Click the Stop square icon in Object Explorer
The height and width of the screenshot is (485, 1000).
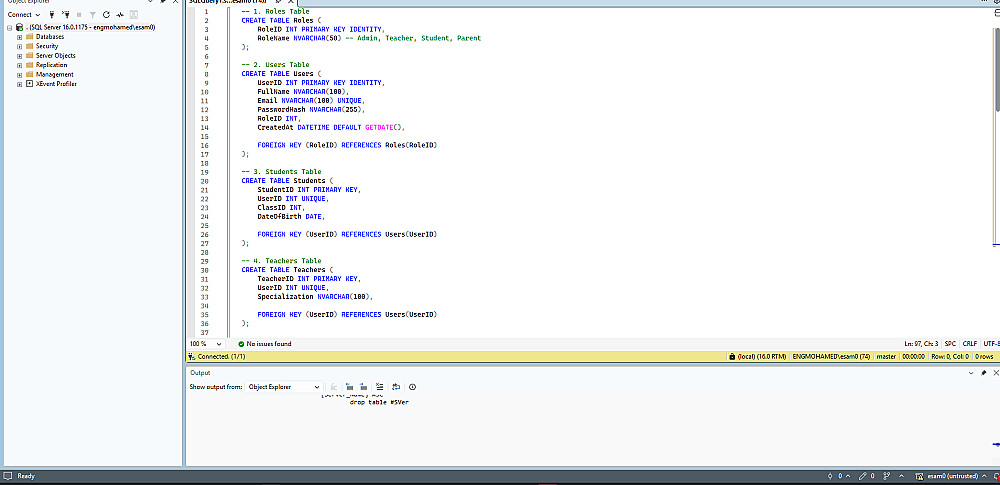pos(79,14)
